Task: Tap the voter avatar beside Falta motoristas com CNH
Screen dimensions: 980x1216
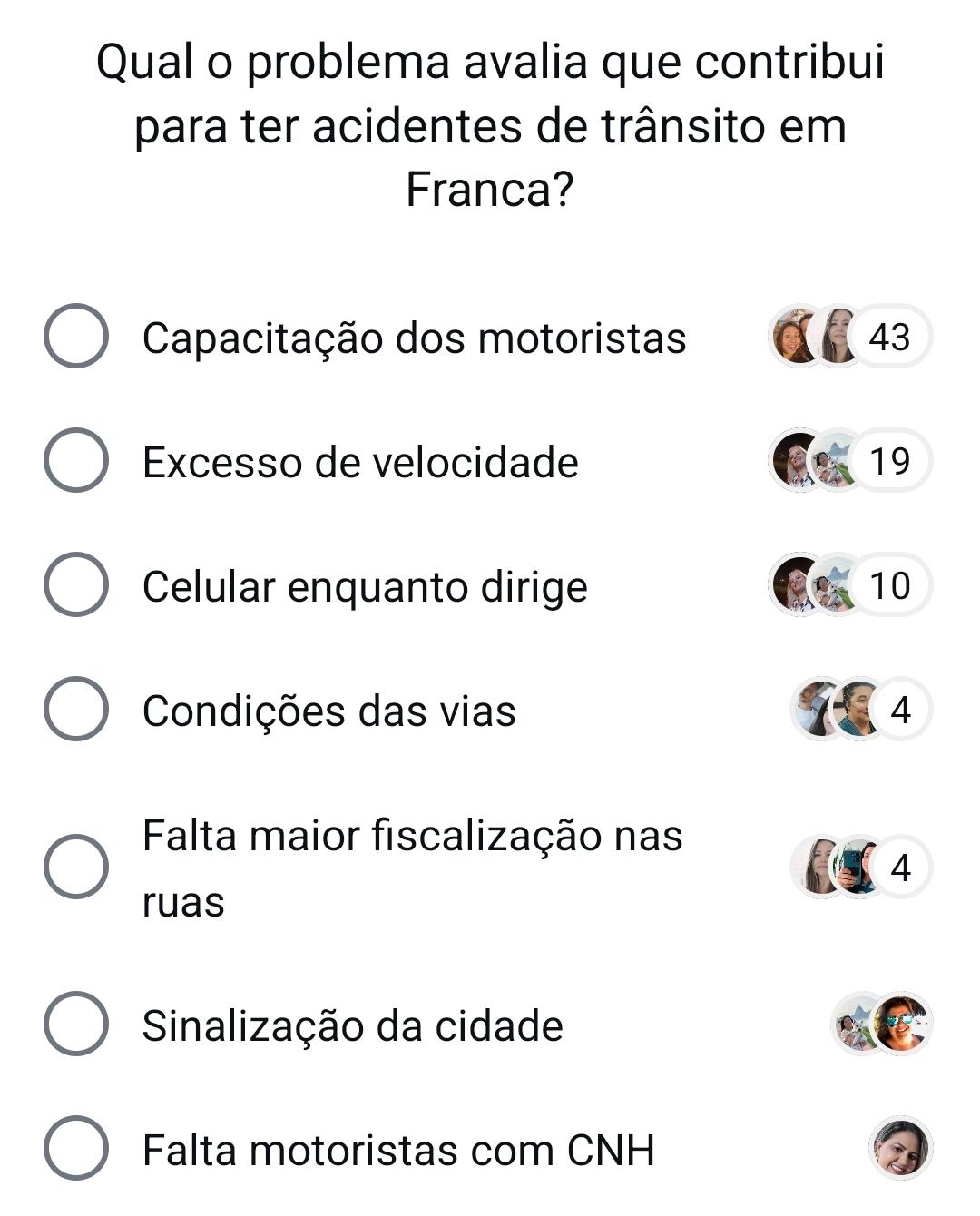Action: pyautogui.click(x=900, y=1148)
